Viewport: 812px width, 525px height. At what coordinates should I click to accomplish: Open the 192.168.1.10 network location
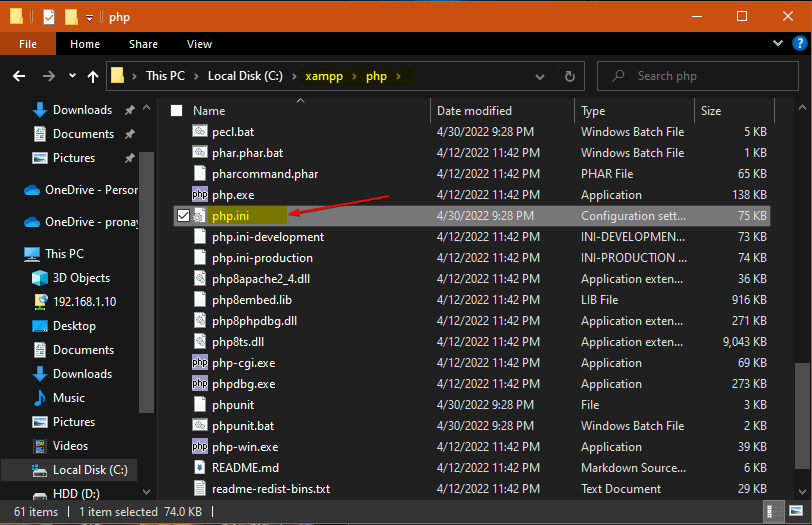pos(84,302)
